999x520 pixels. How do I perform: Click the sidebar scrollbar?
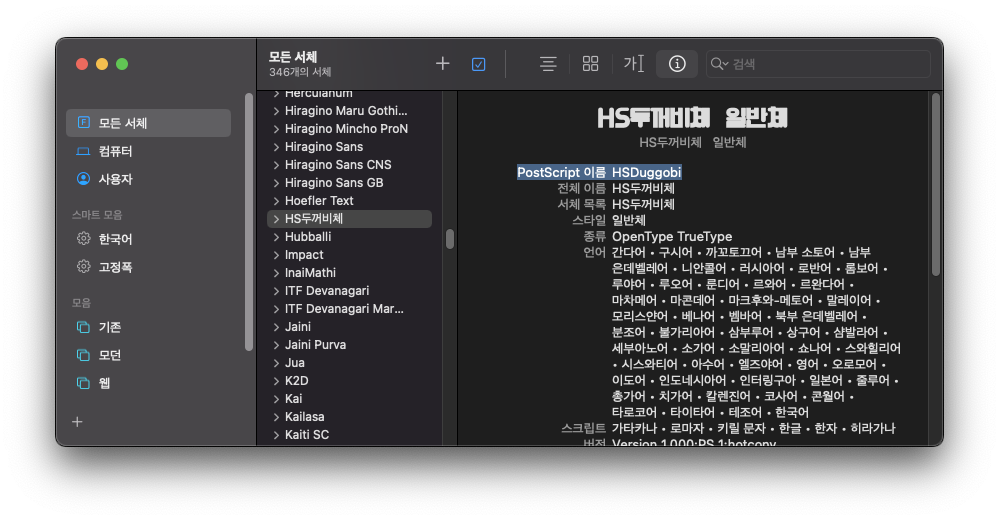tap(248, 222)
